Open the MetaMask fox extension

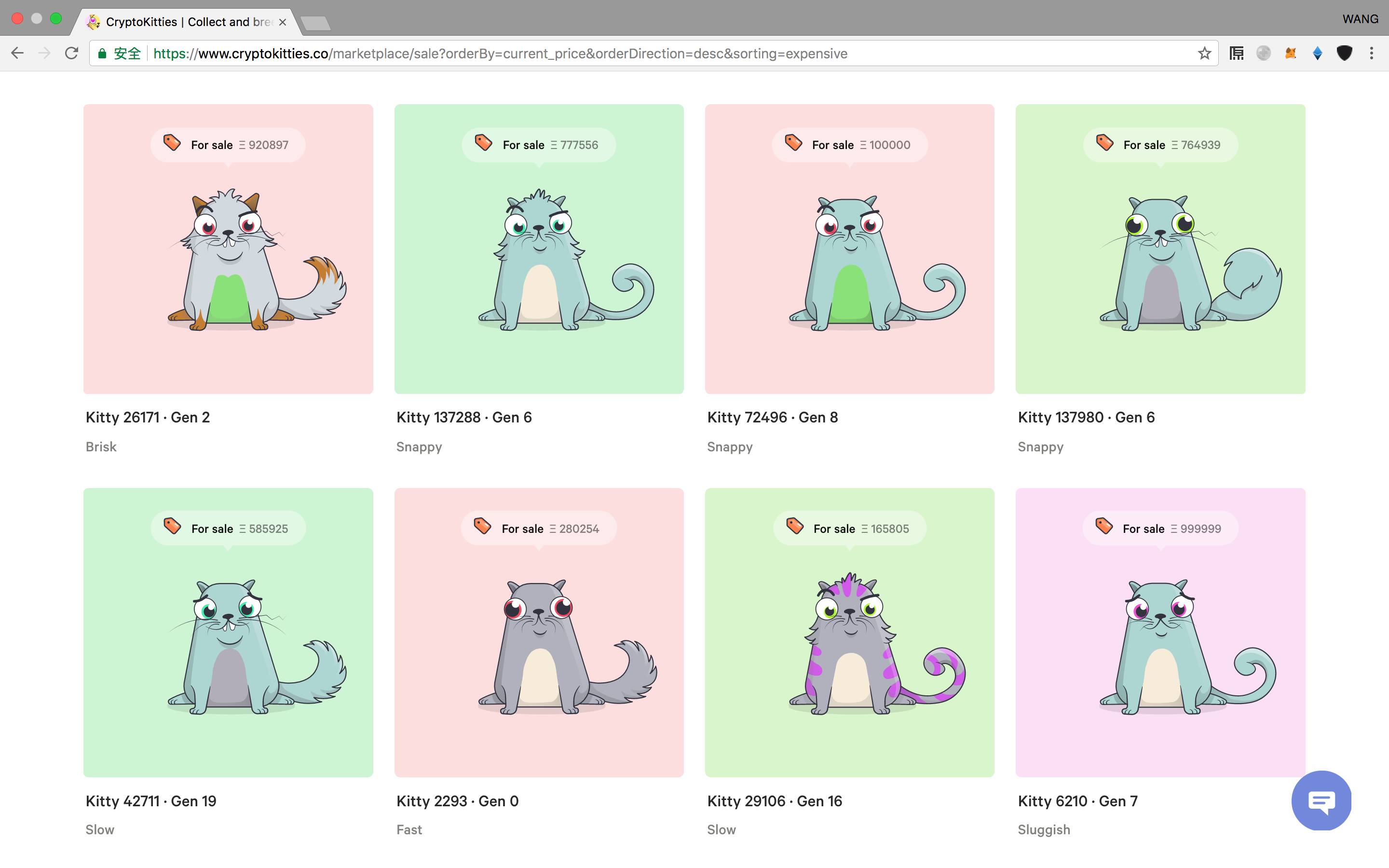coord(1290,54)
